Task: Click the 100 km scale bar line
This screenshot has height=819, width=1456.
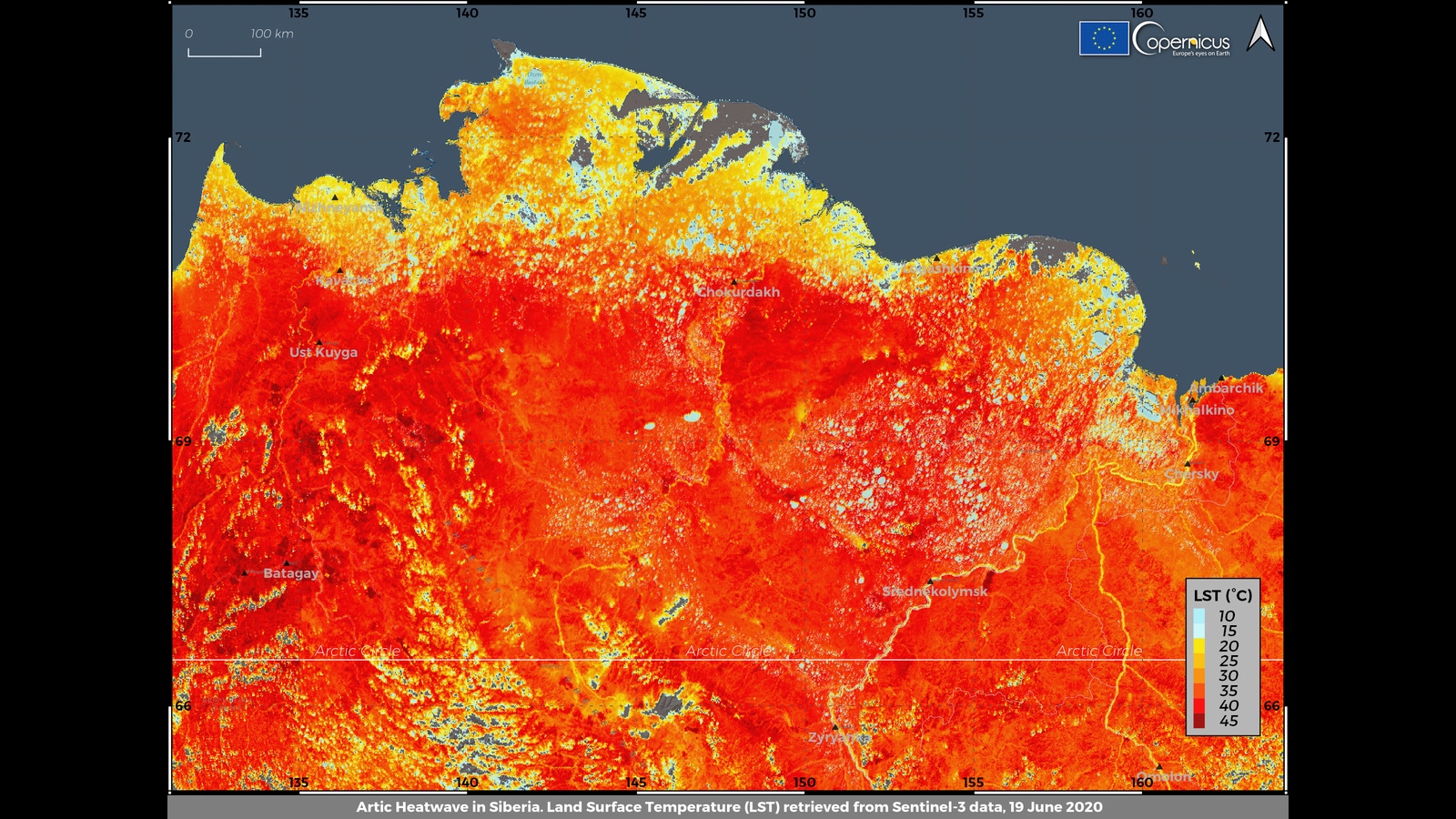Action: pos(225,53)
